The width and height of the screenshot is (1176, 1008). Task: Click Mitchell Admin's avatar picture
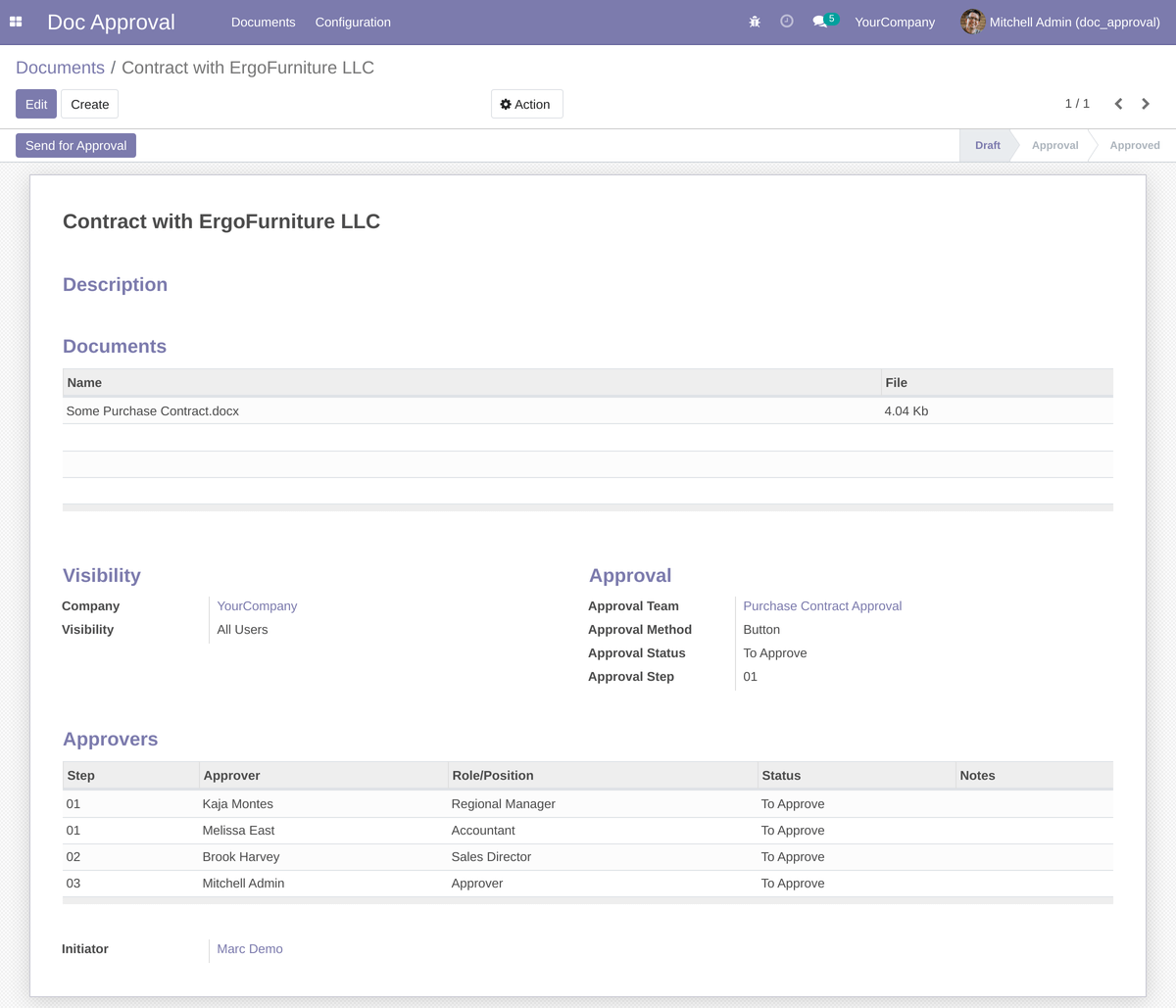click(x=971, y=21)
